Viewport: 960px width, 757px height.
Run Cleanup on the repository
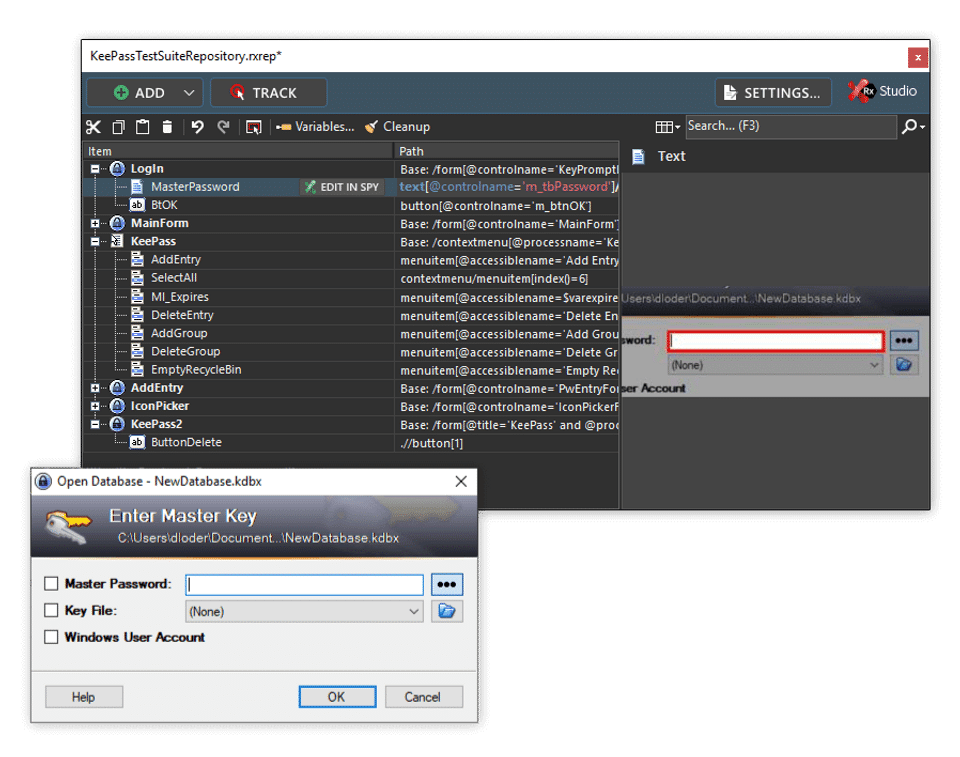[397, 127]
